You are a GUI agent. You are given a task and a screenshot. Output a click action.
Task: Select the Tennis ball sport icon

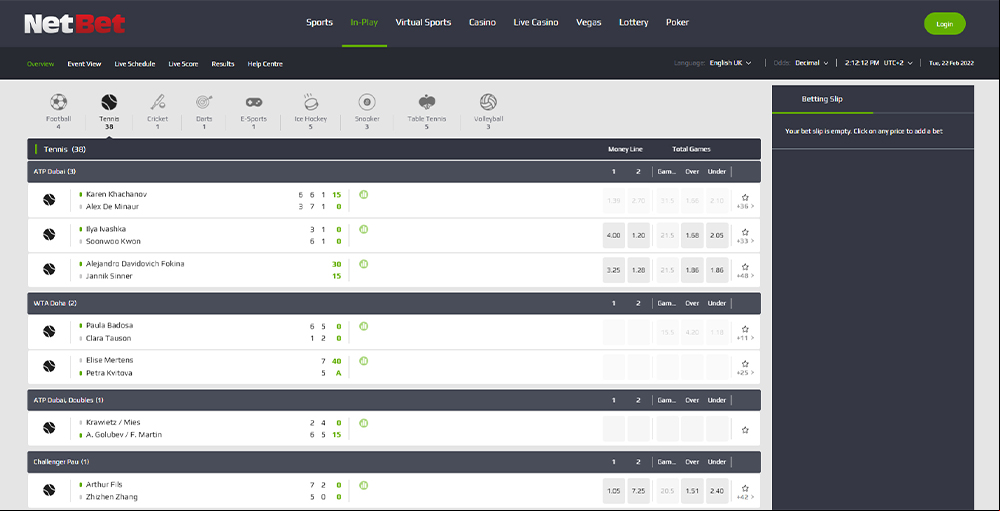[x=109, y=102]
